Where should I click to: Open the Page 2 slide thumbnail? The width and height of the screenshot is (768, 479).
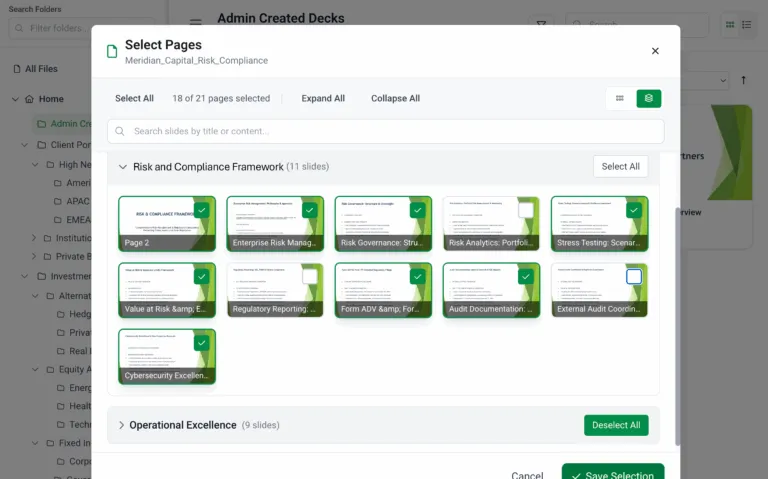[167, 224]
